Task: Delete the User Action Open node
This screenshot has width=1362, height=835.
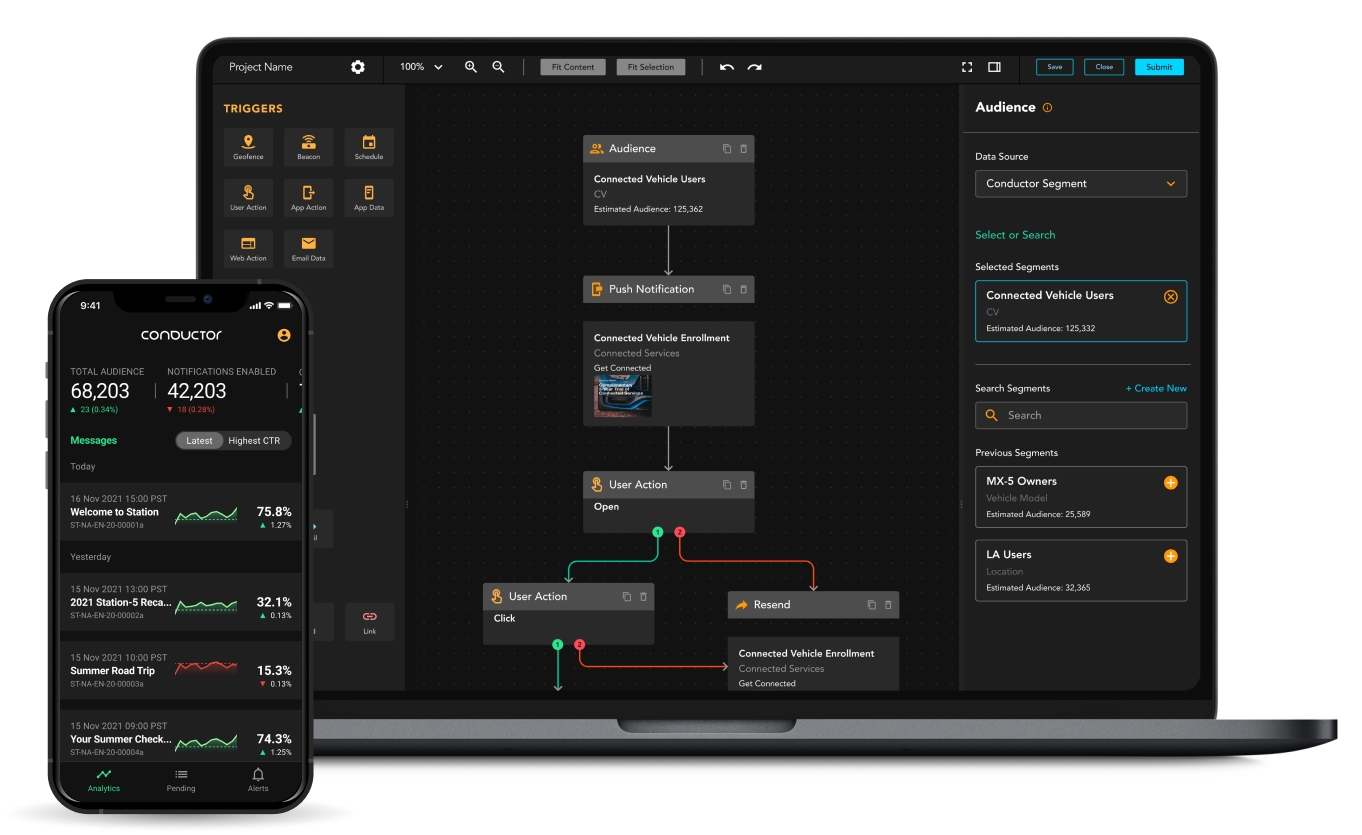Action: [x=743, y=485]
